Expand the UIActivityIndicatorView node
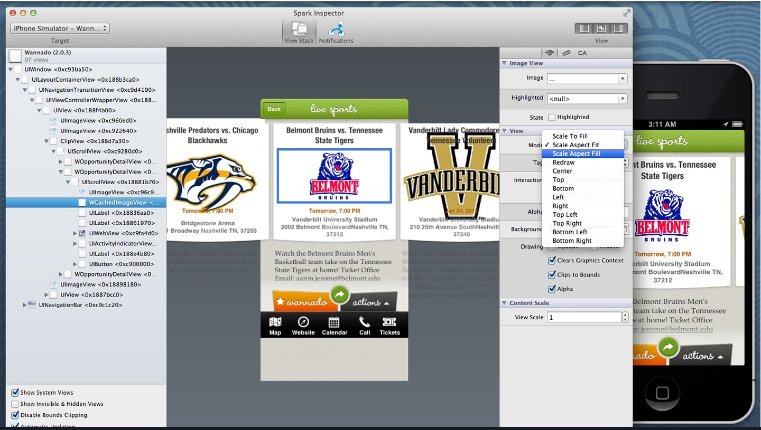This screenshot has height=430, width=761. [75, 244]
